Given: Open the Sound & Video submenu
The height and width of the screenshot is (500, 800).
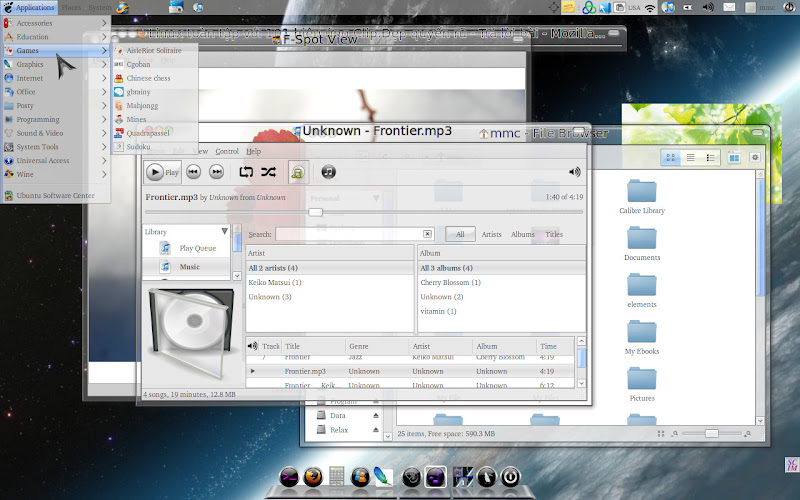Looking at the screenshot, I should point(56,133).
